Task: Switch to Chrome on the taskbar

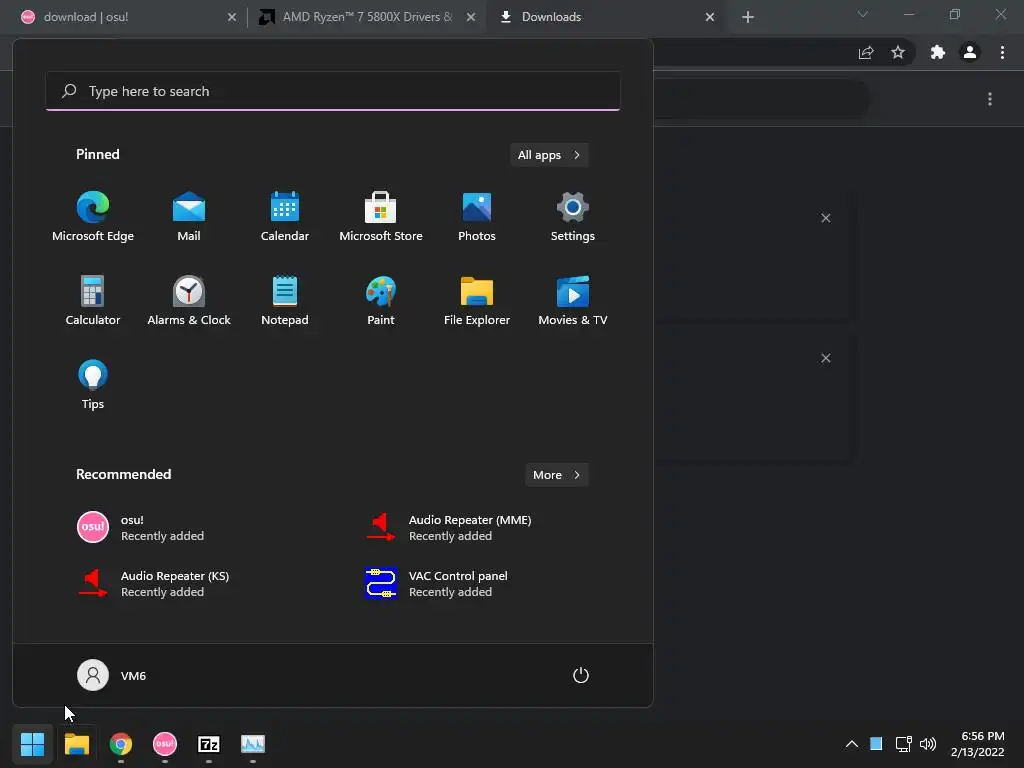Action: [121, 744]
